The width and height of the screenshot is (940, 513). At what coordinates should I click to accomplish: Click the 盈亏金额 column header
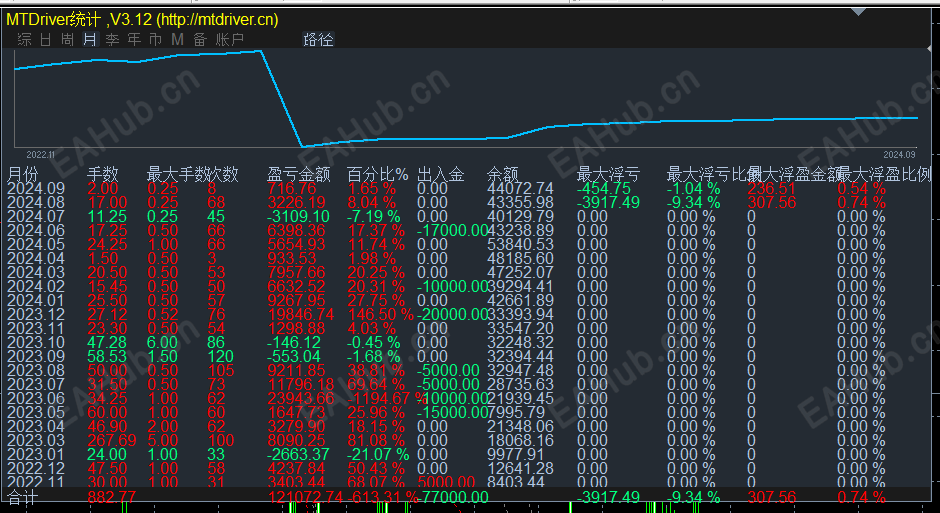[x=299, y=174]
